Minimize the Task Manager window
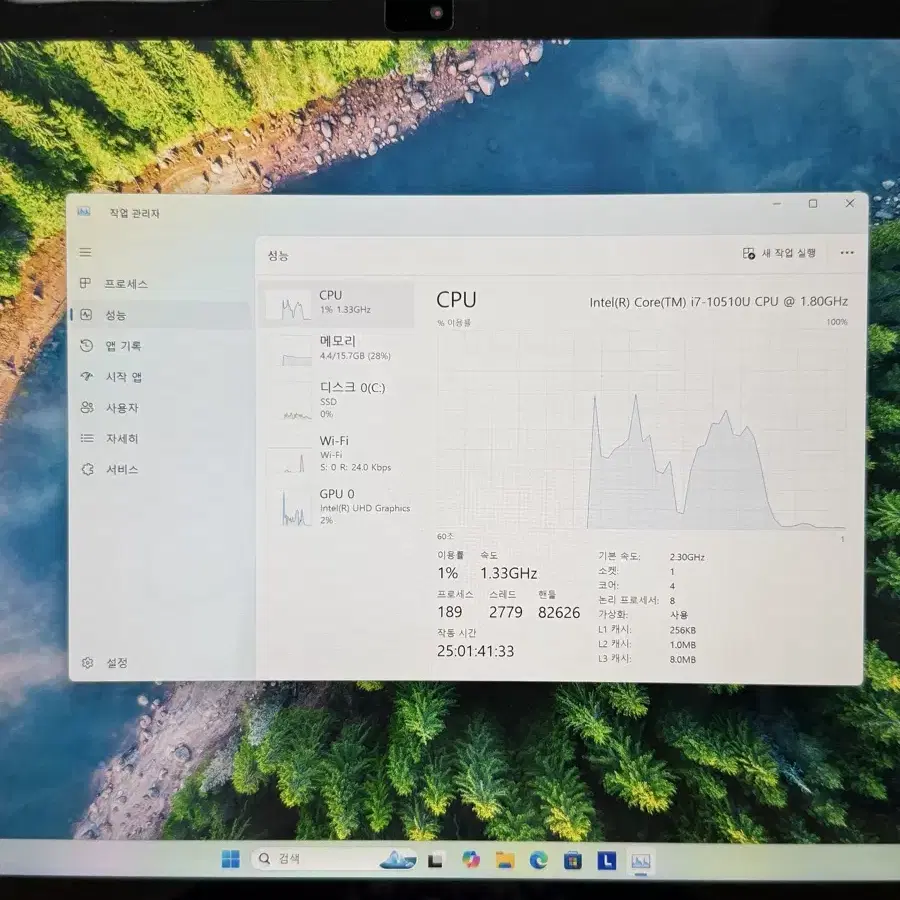Image resolution: width=900 pixels, height=900 pixels. 777,204
